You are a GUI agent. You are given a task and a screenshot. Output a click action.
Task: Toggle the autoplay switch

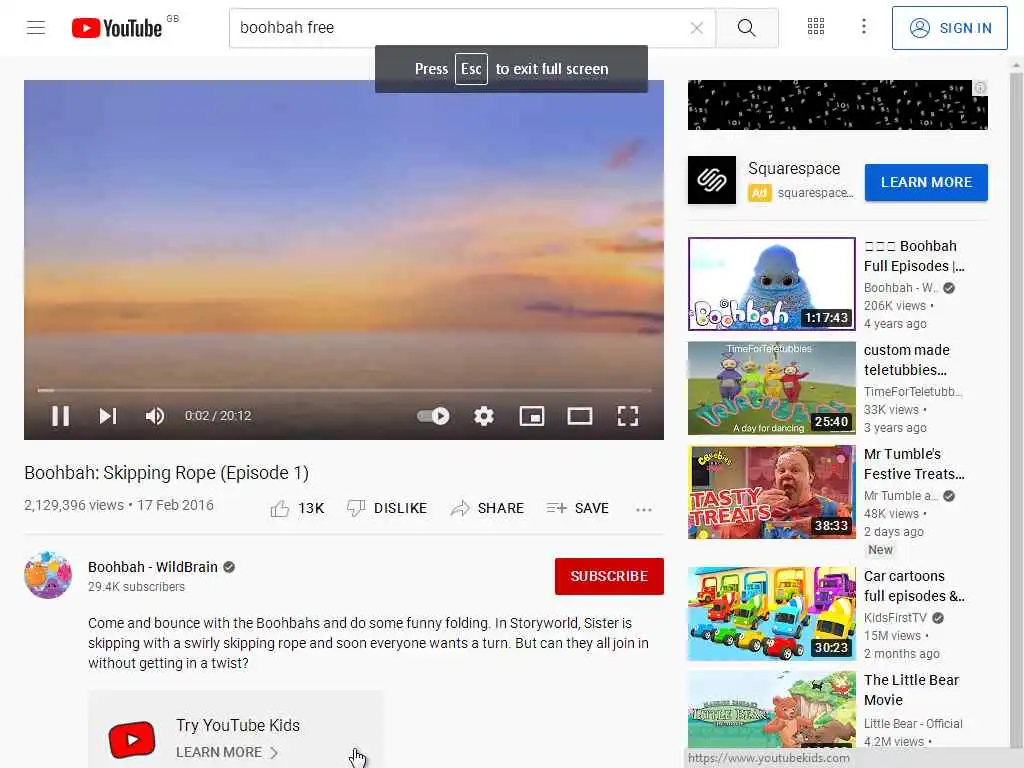click(434, 416)
